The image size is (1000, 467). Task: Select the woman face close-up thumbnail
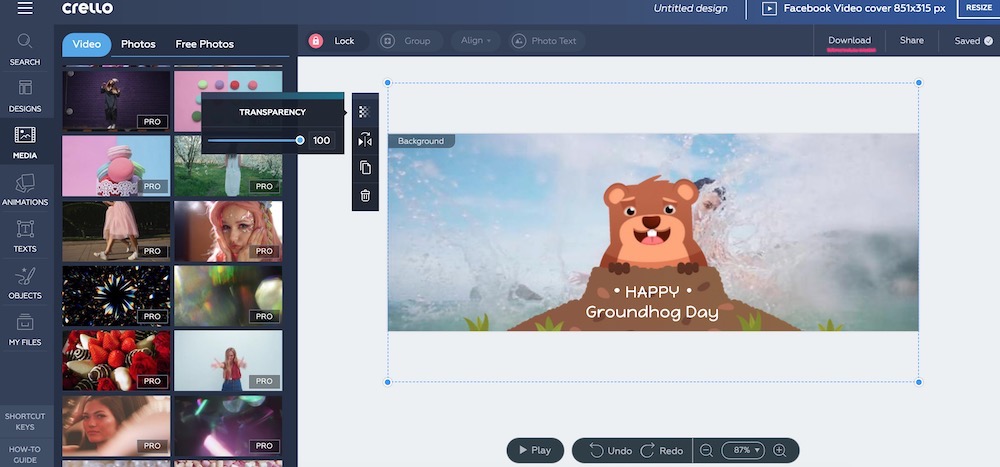pyautogui.click(x=116, y=426)
